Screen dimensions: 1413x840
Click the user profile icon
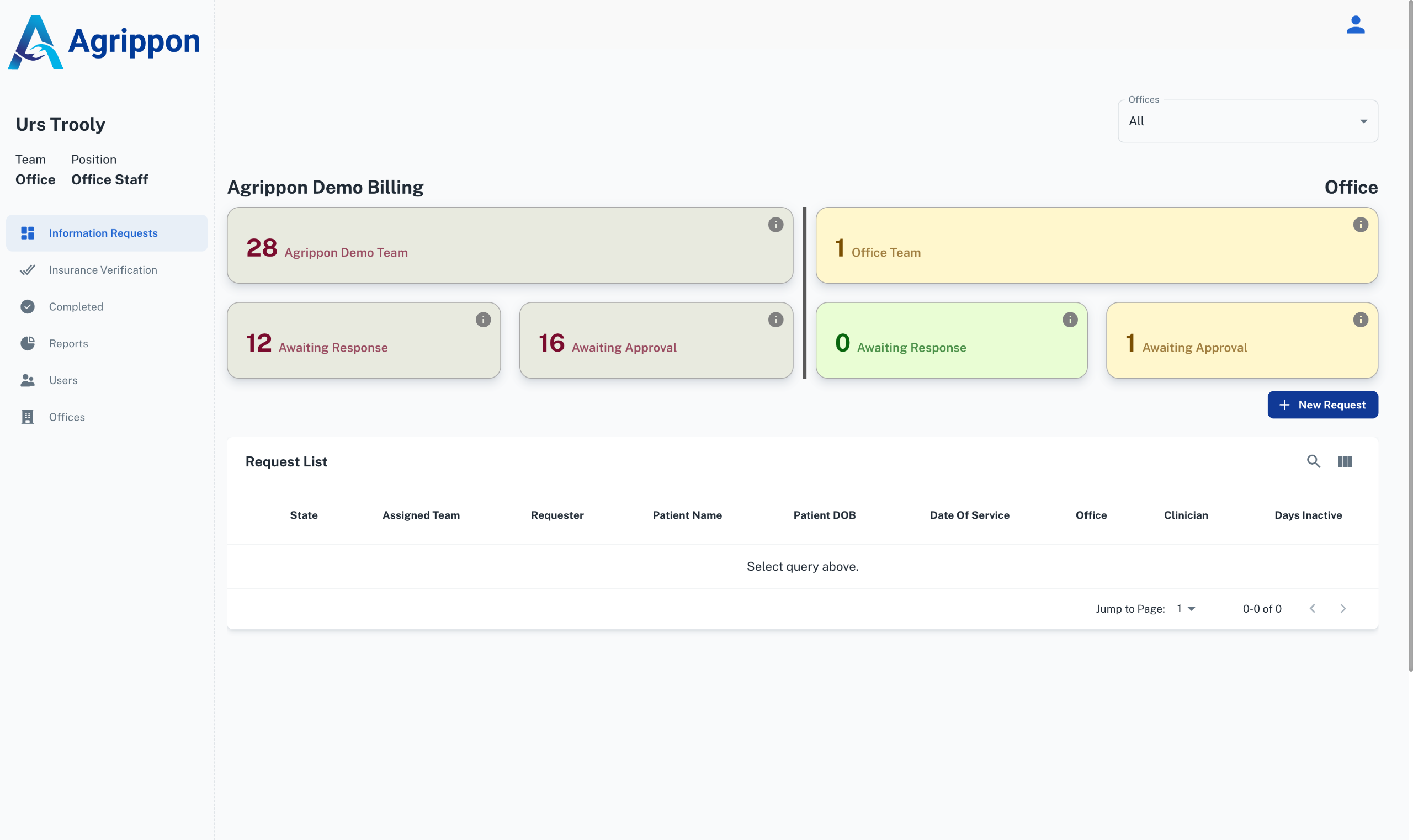coord(1355,25)
